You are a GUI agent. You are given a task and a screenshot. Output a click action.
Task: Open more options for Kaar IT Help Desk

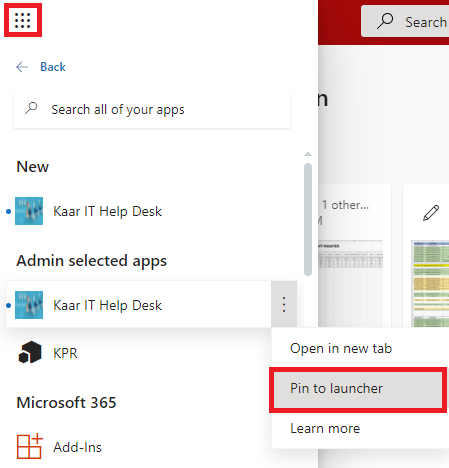coord(284,304)
